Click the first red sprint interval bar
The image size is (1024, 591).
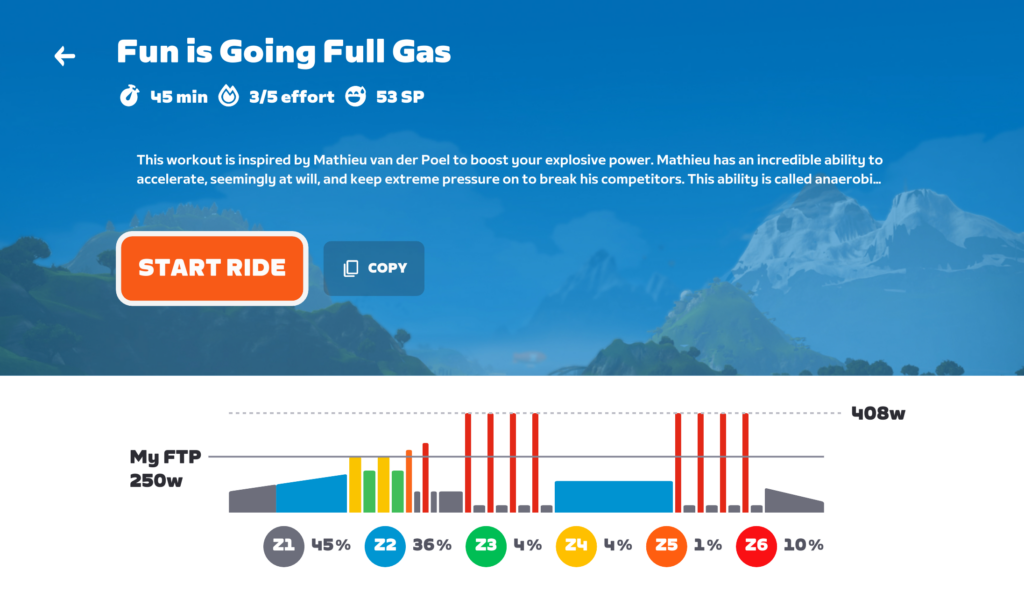[468, 462]
